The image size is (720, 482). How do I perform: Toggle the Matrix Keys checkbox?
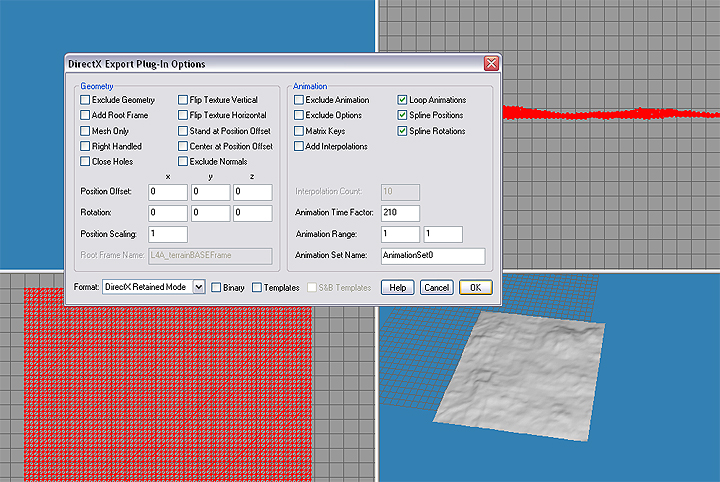[x=299, y=131]
